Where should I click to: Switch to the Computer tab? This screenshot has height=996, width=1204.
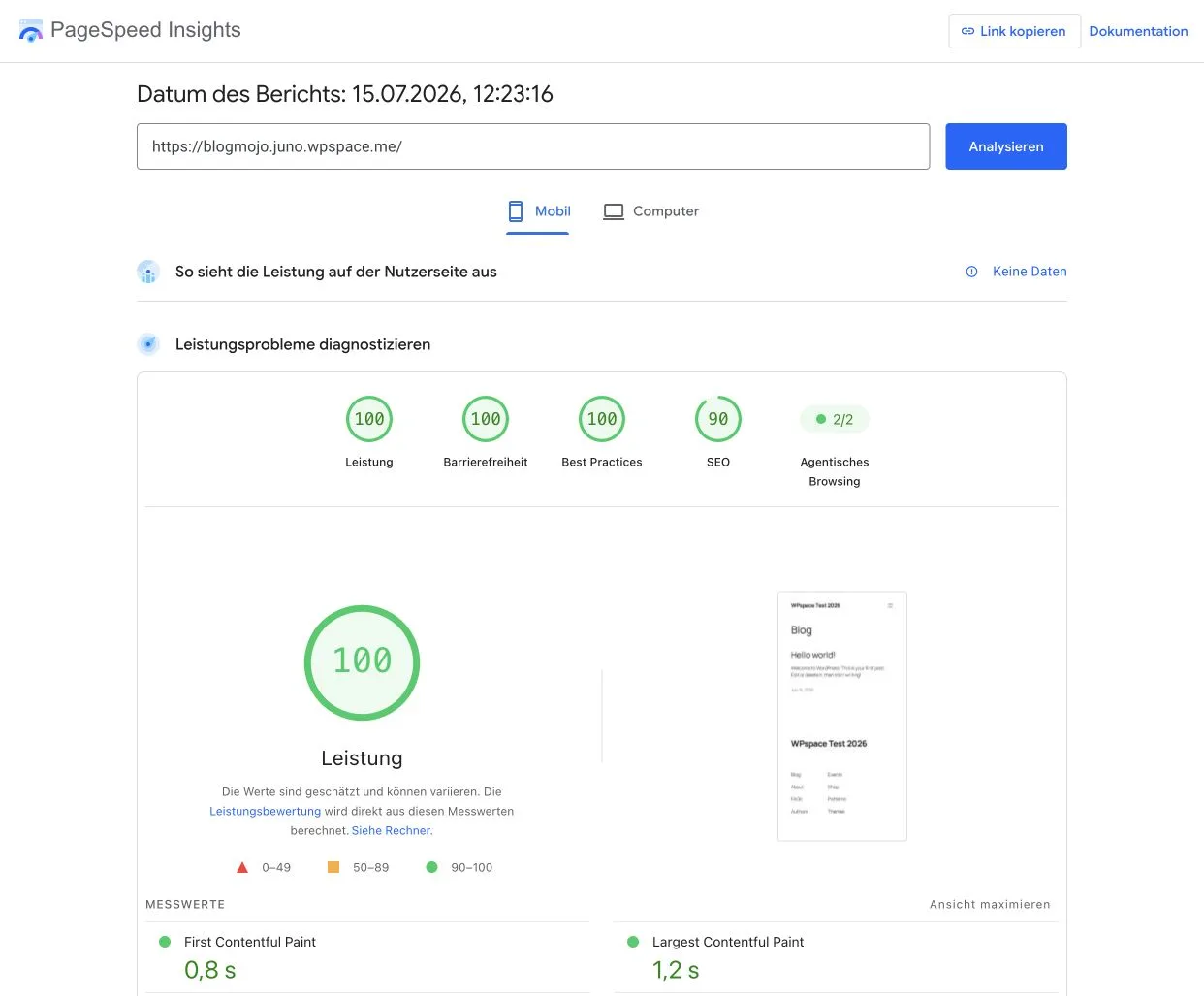pyautogui.click(x=650, y=211)
